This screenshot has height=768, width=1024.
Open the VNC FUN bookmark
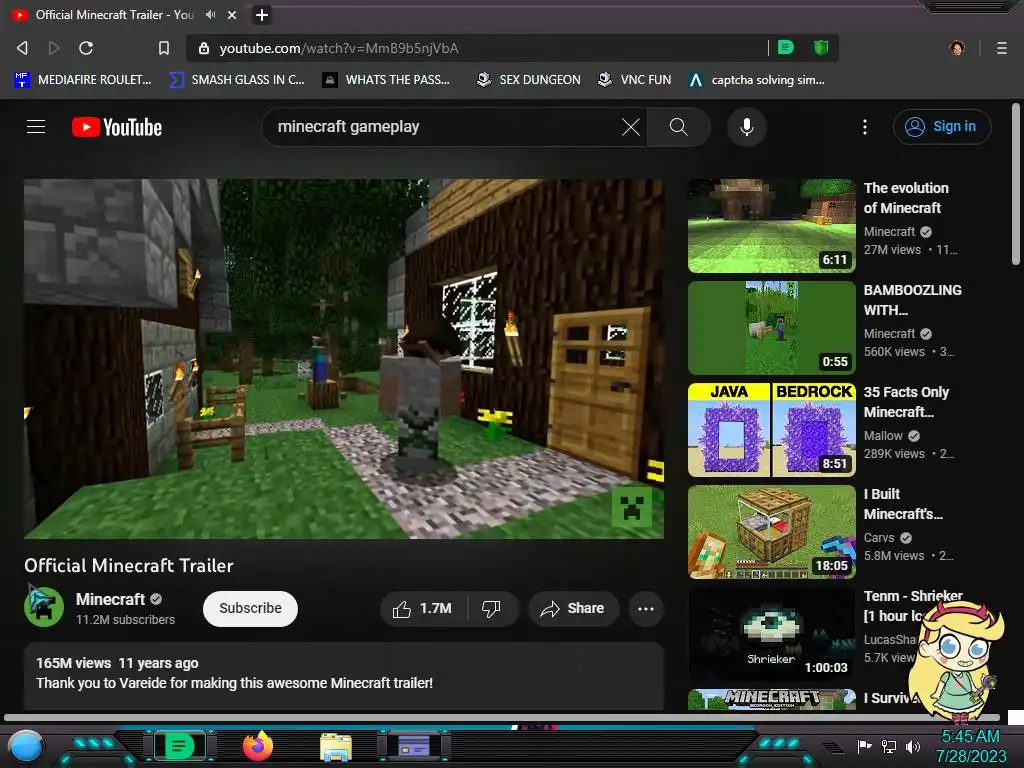coord(634,80)
